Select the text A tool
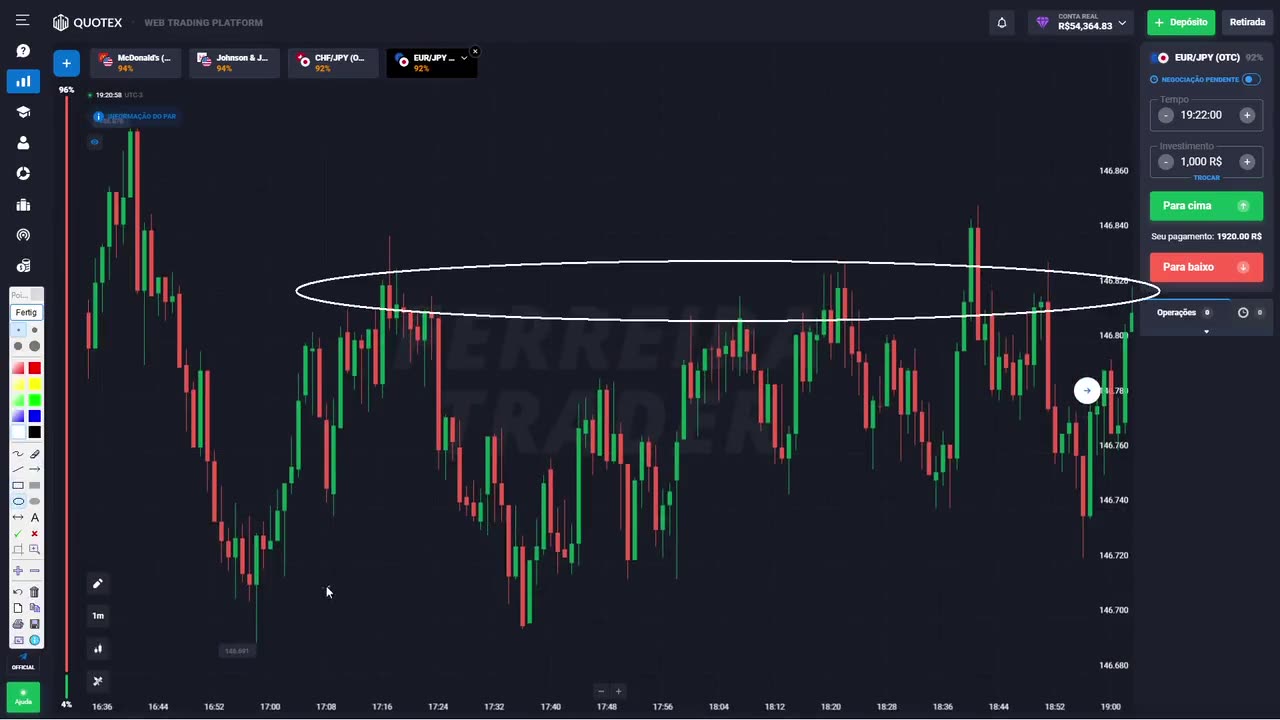The image size is (1280, 720). click(35, 517)
